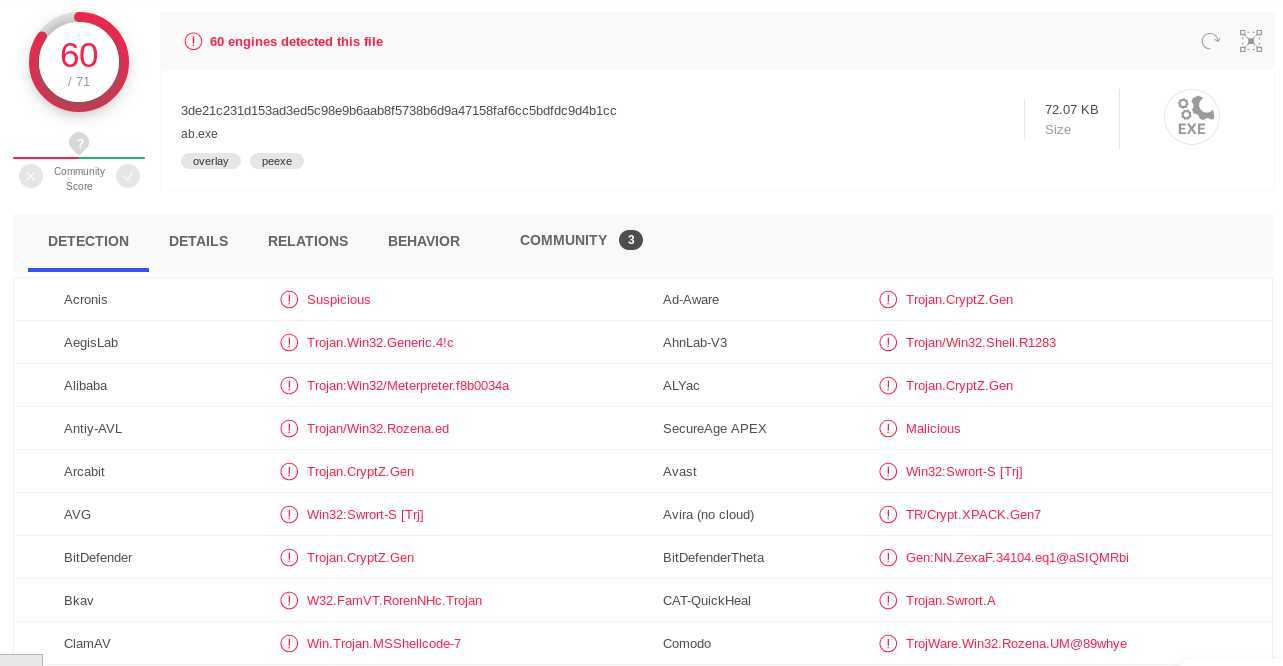Select the file hash text
Viewport: 1283px width, 666px height.
pyautogui.click(x=398, y=110)
